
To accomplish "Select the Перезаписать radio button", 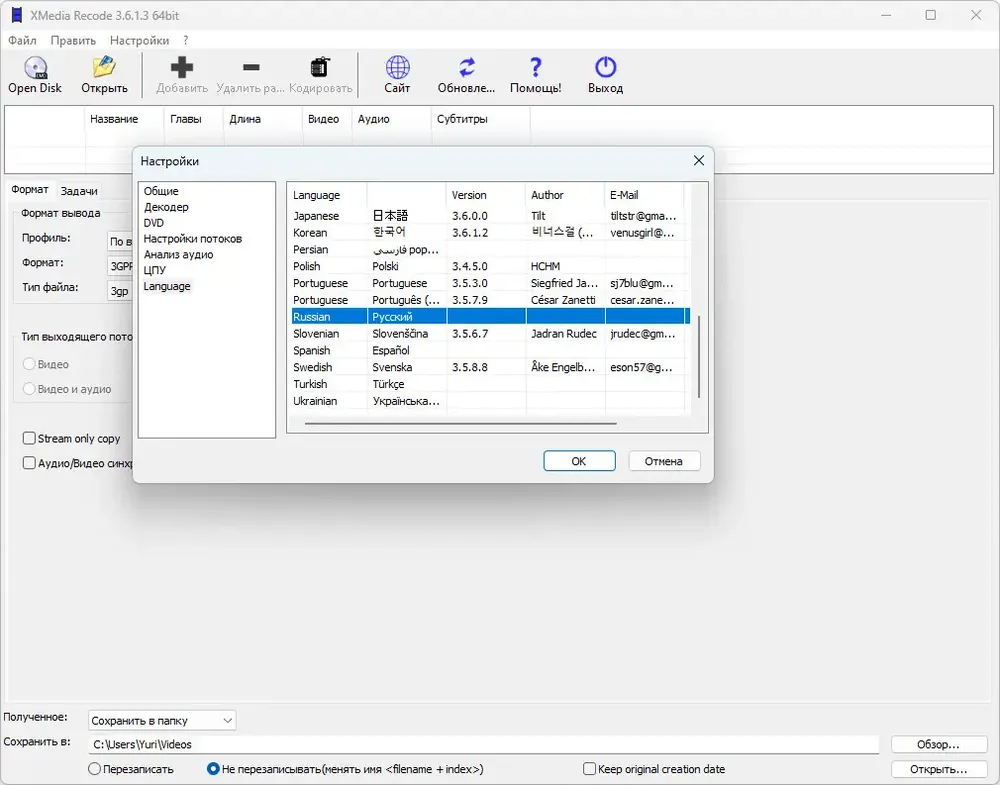I will 94,768.
